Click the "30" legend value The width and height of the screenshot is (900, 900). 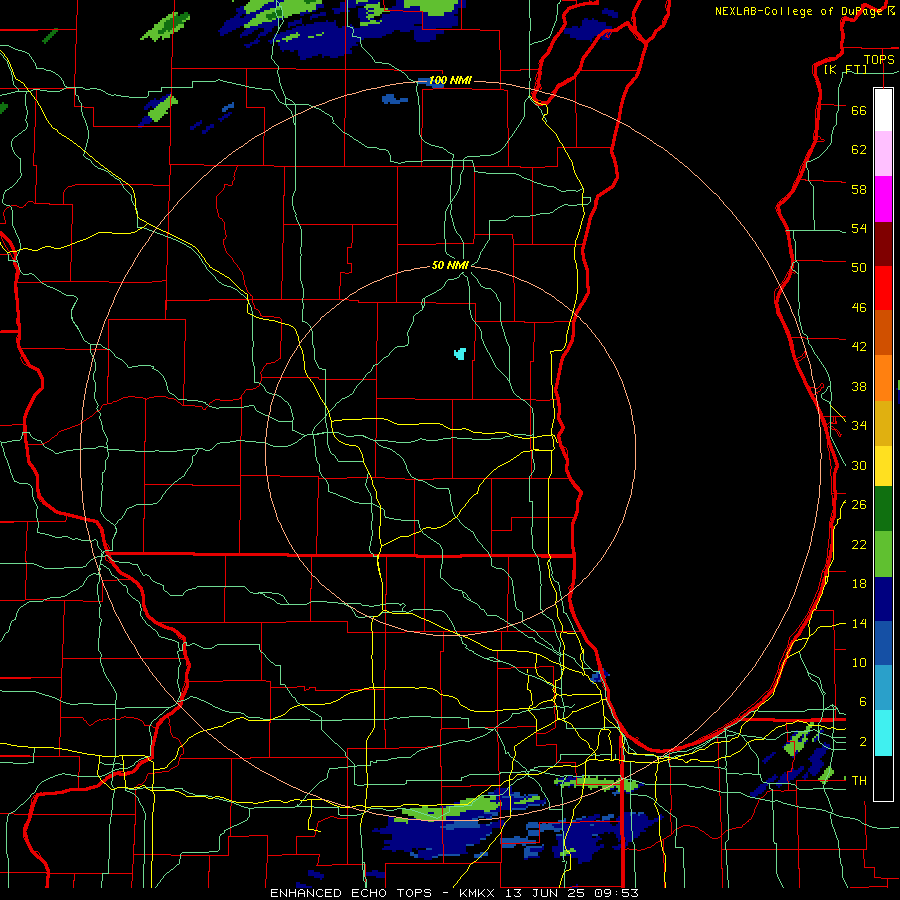(x=859, y=465)
